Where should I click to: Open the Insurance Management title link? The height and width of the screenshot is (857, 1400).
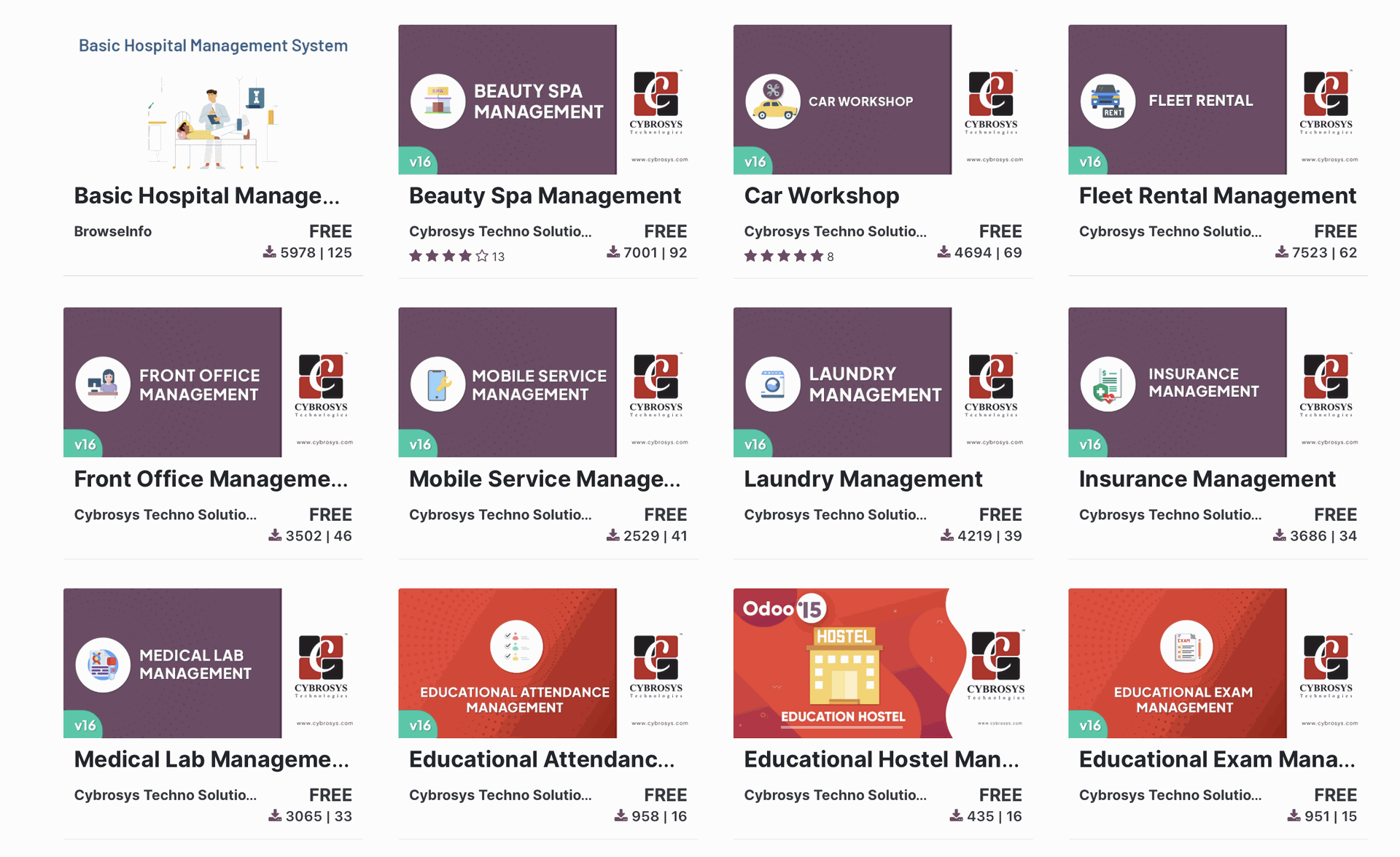click(1207, 479)
